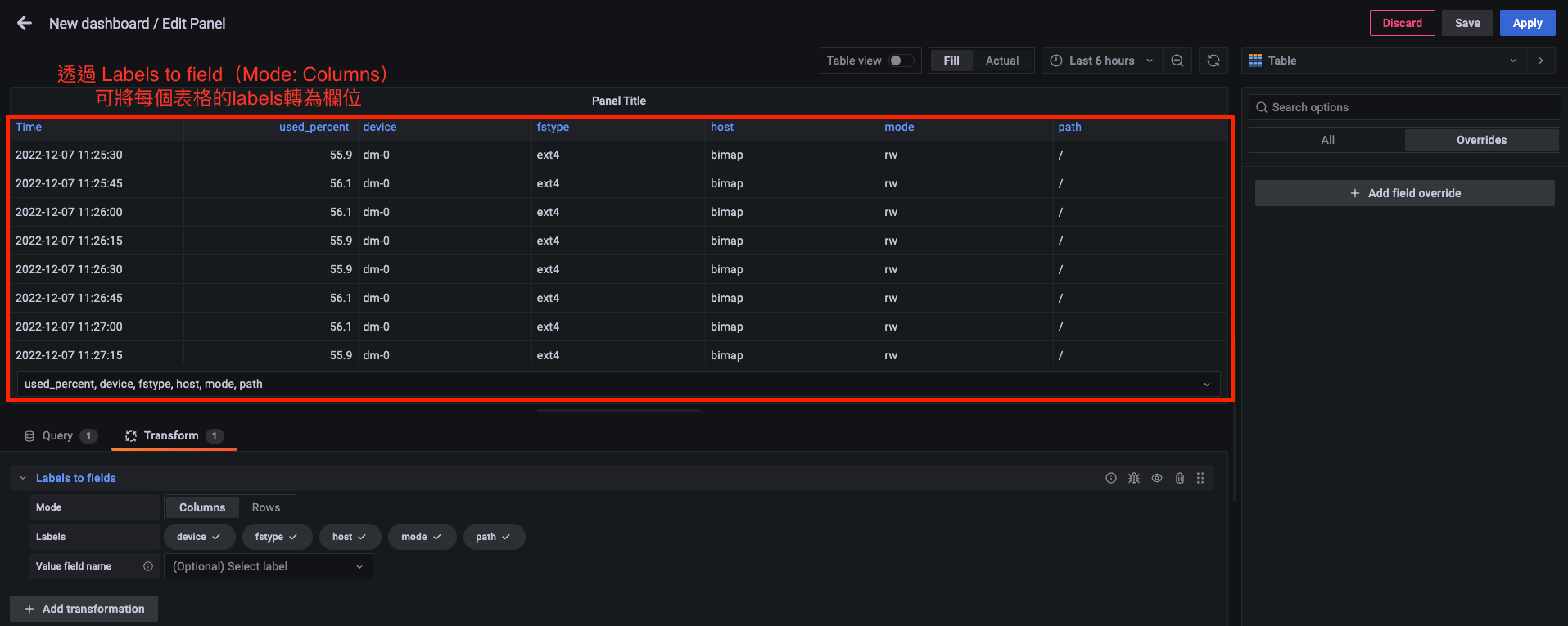Toggle the mode label chip
The image size is (1568, 626).
pos(422,537)
